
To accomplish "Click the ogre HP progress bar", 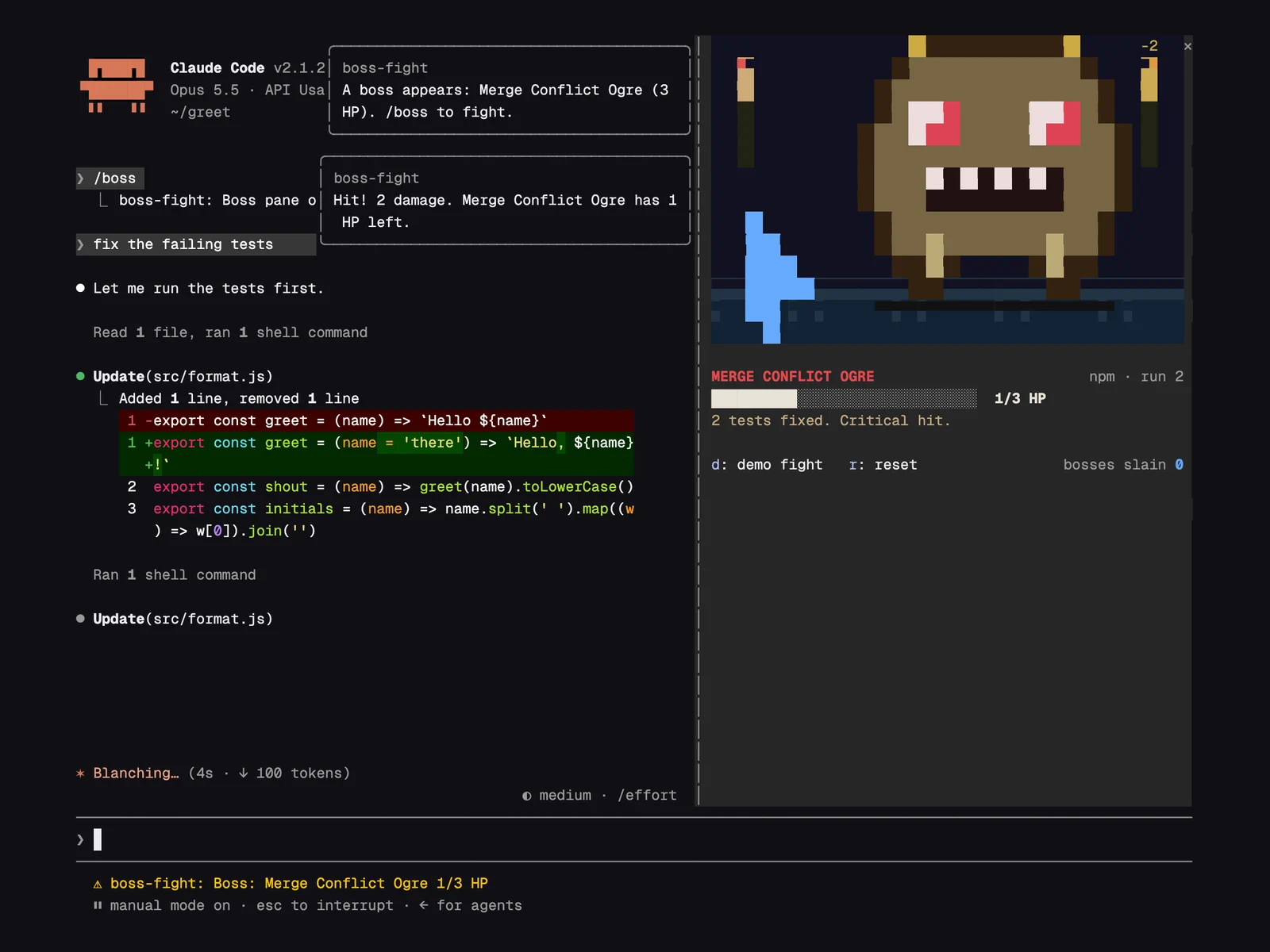I will pos(844,398).
